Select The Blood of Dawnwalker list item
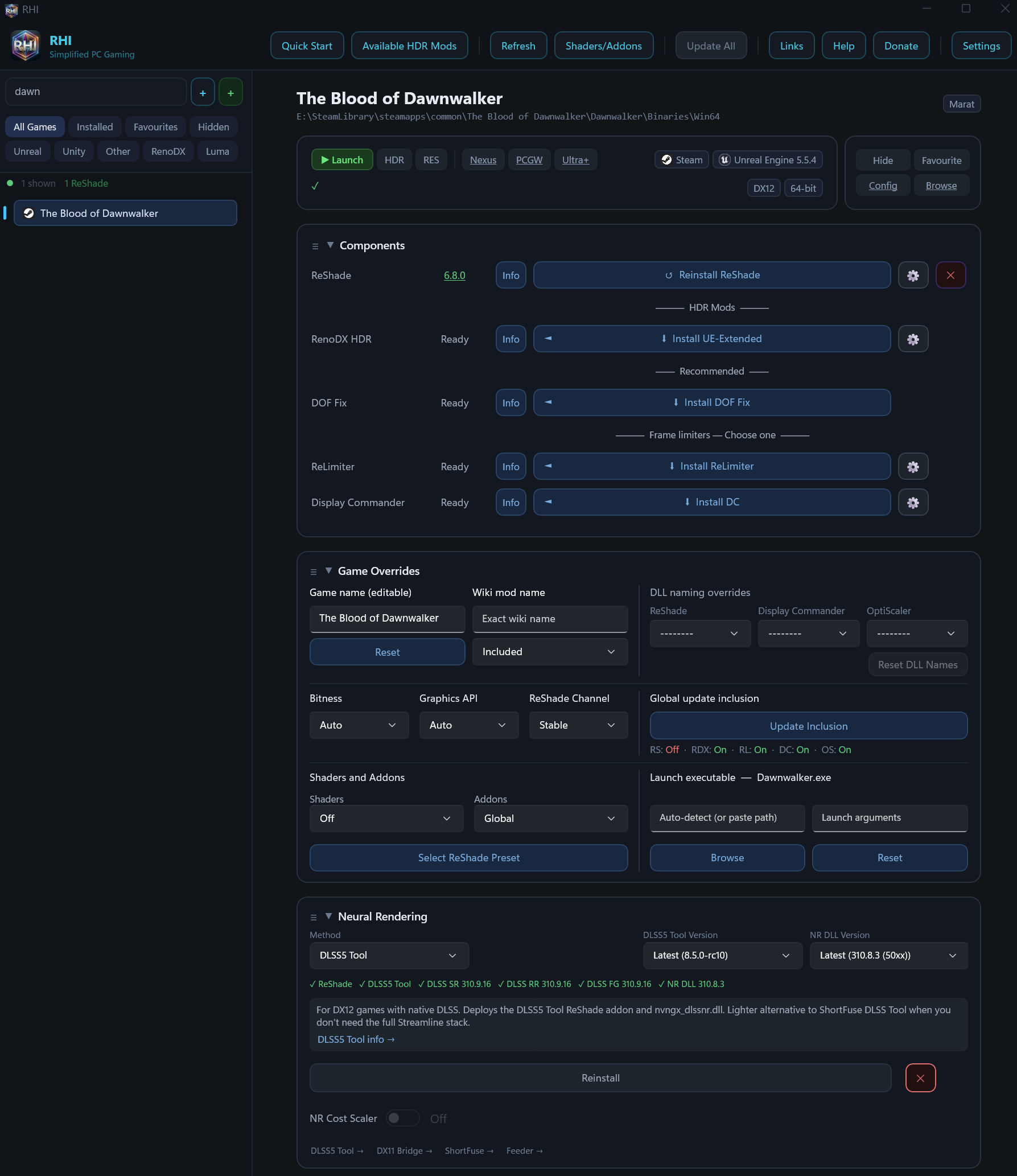Viewport: 1017px width, 1176px height. tap(125, 213)
